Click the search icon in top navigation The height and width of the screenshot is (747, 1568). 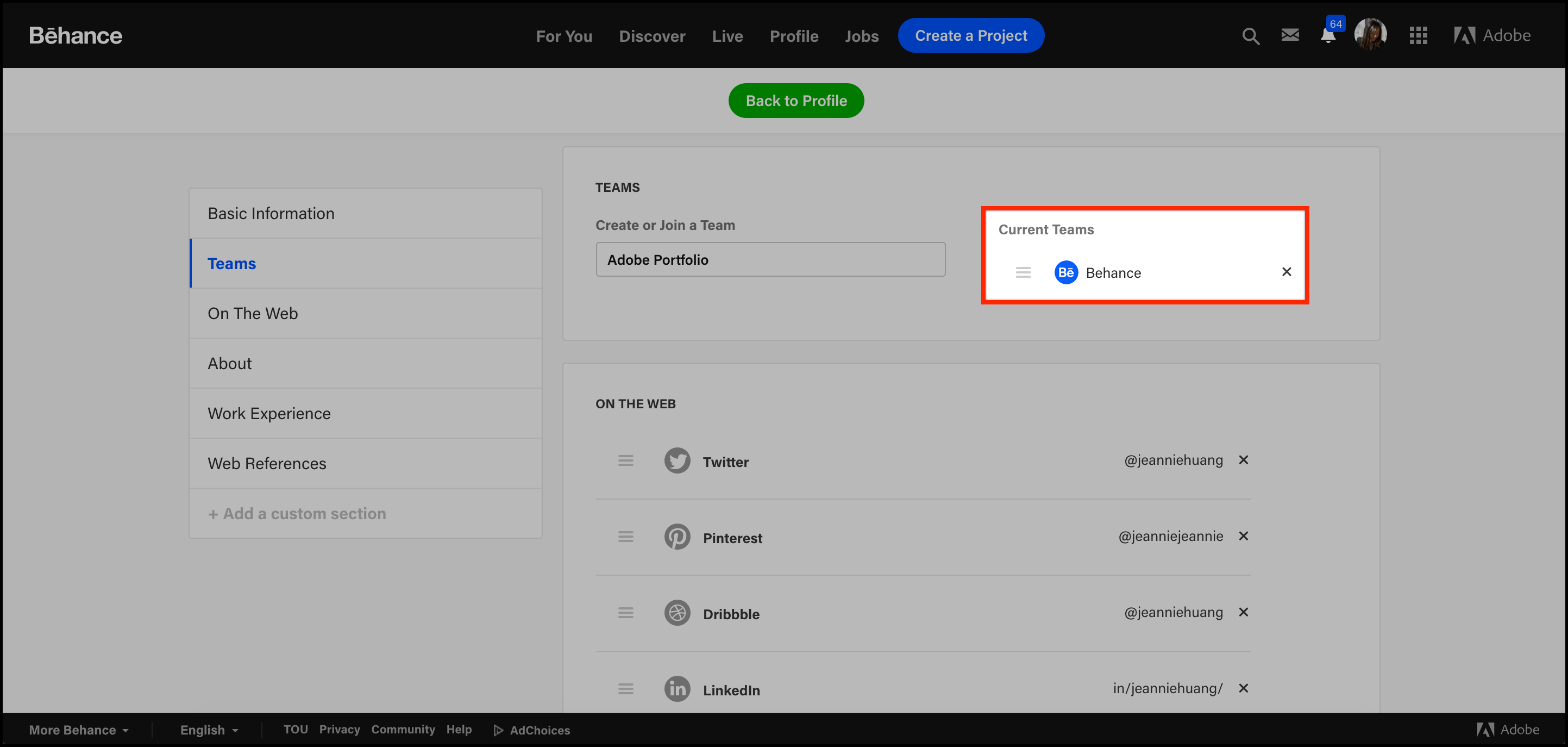(1250, 35)
